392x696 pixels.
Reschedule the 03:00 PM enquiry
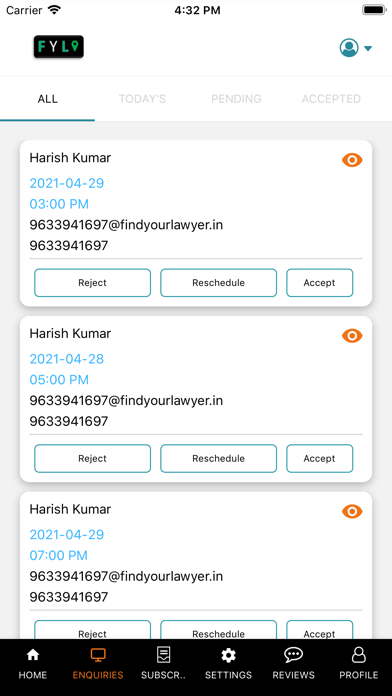pyautogui.click(x=218, y=283)
